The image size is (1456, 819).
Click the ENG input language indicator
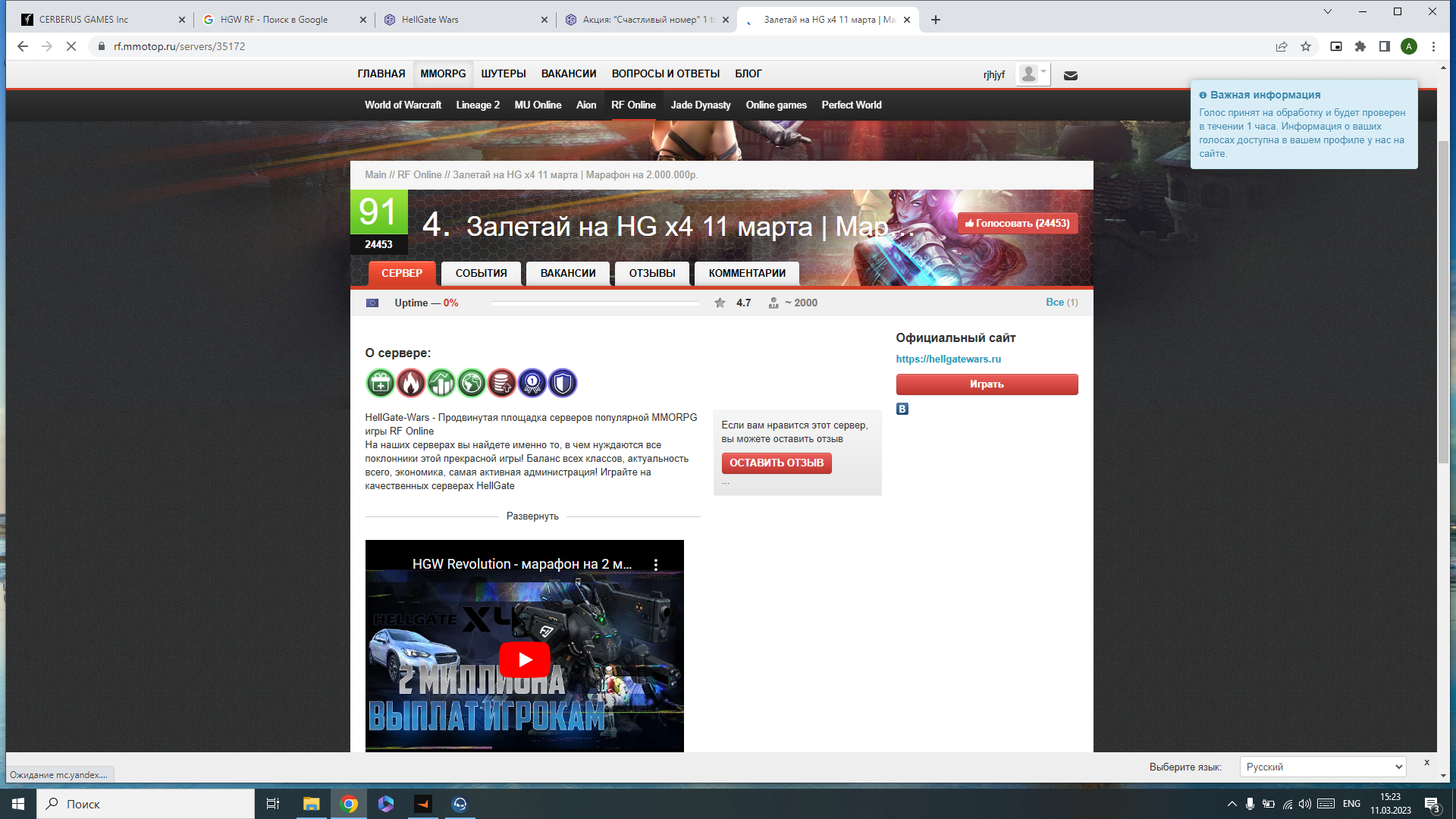1351,804
